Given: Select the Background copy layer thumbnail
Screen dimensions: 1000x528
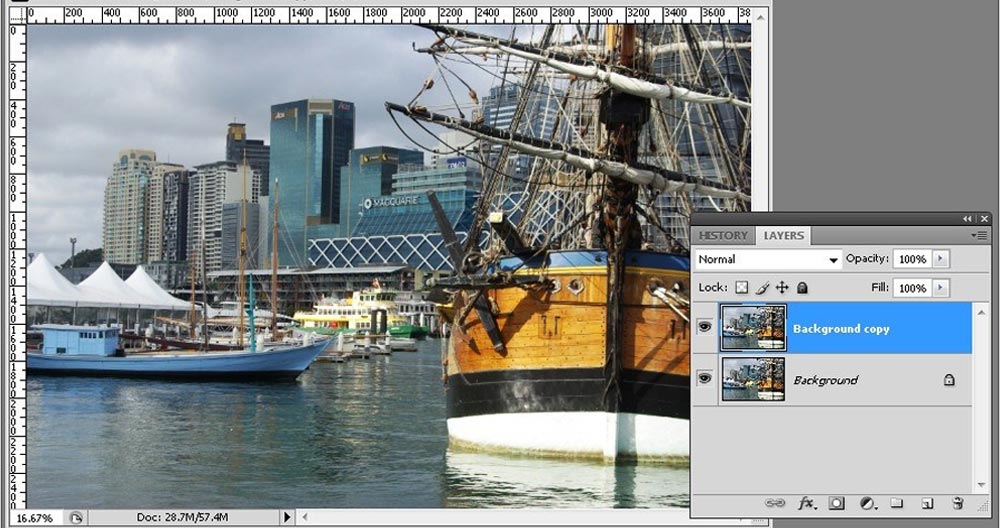Looking at the screenshot, I should (x=753, y=328).
